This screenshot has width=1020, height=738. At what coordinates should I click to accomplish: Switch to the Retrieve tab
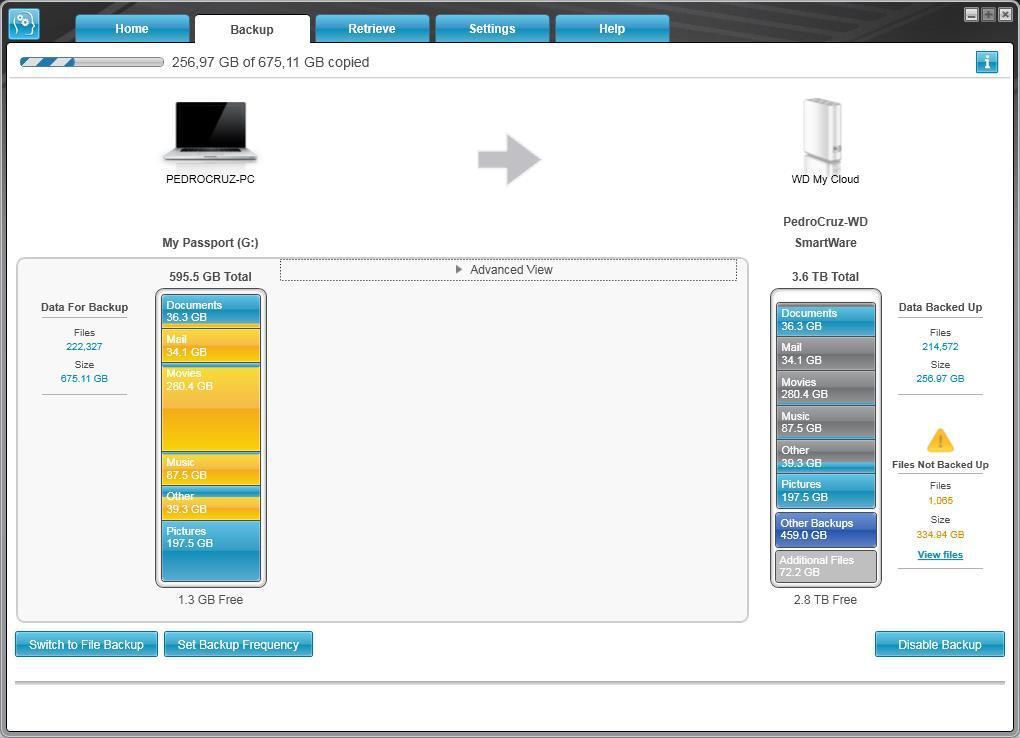(372, 29)
